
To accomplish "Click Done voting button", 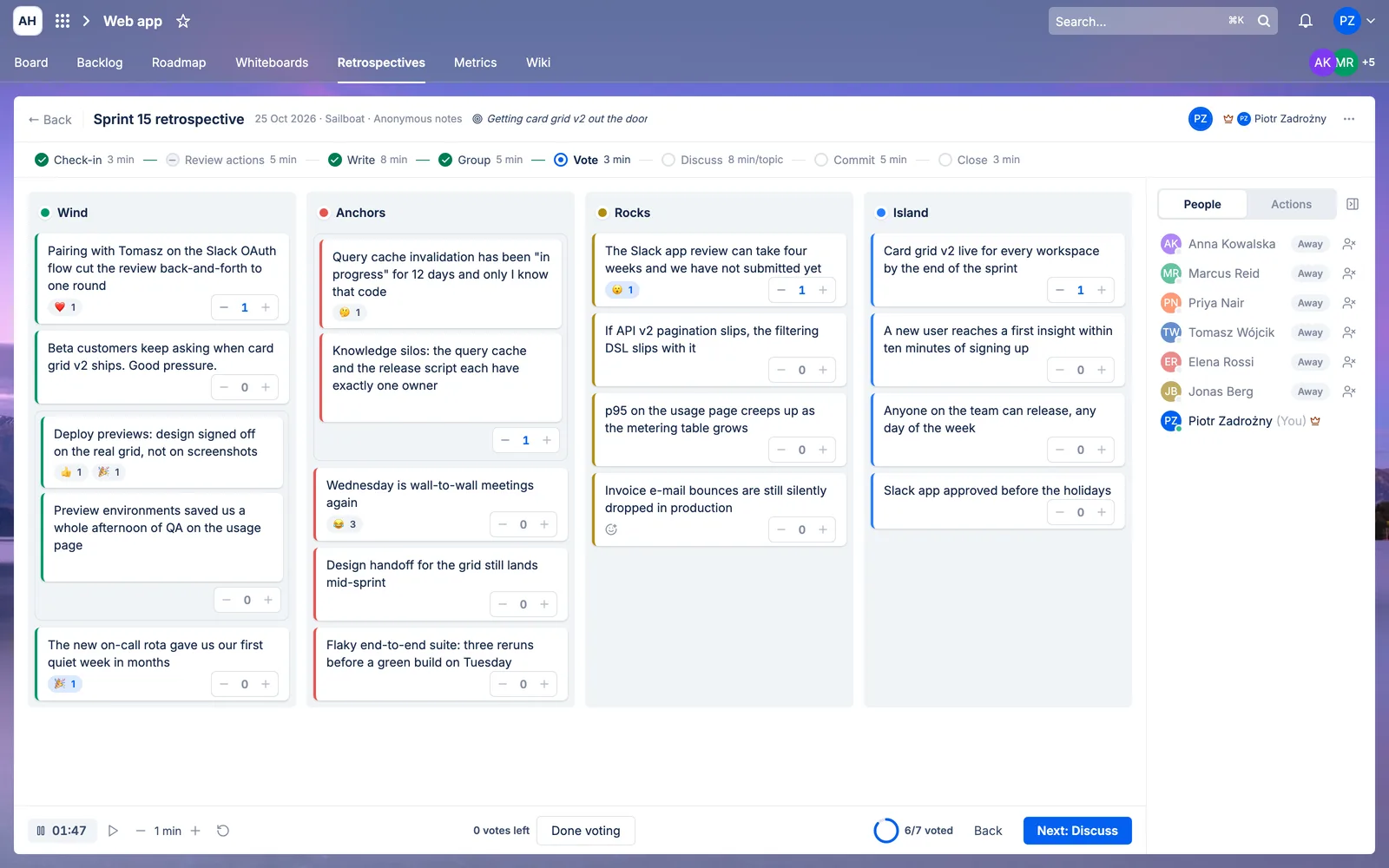I will coord(586,831).
